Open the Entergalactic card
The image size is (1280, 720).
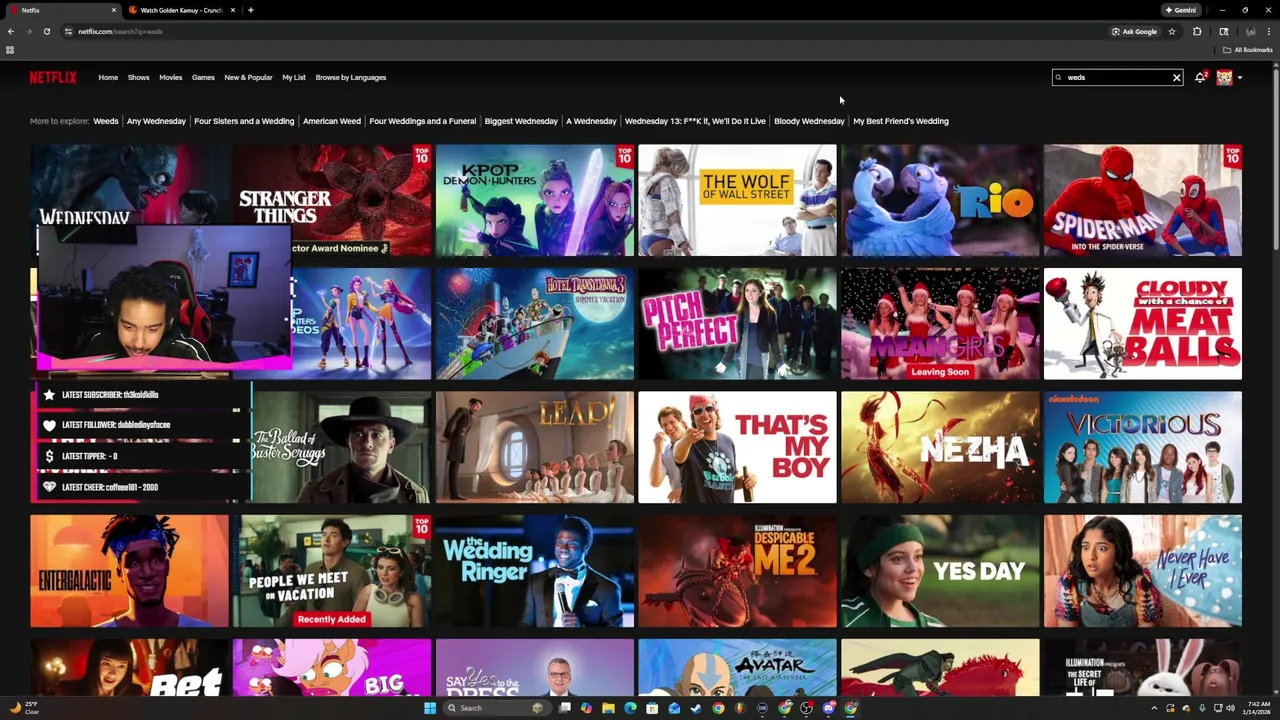point(129,571)
